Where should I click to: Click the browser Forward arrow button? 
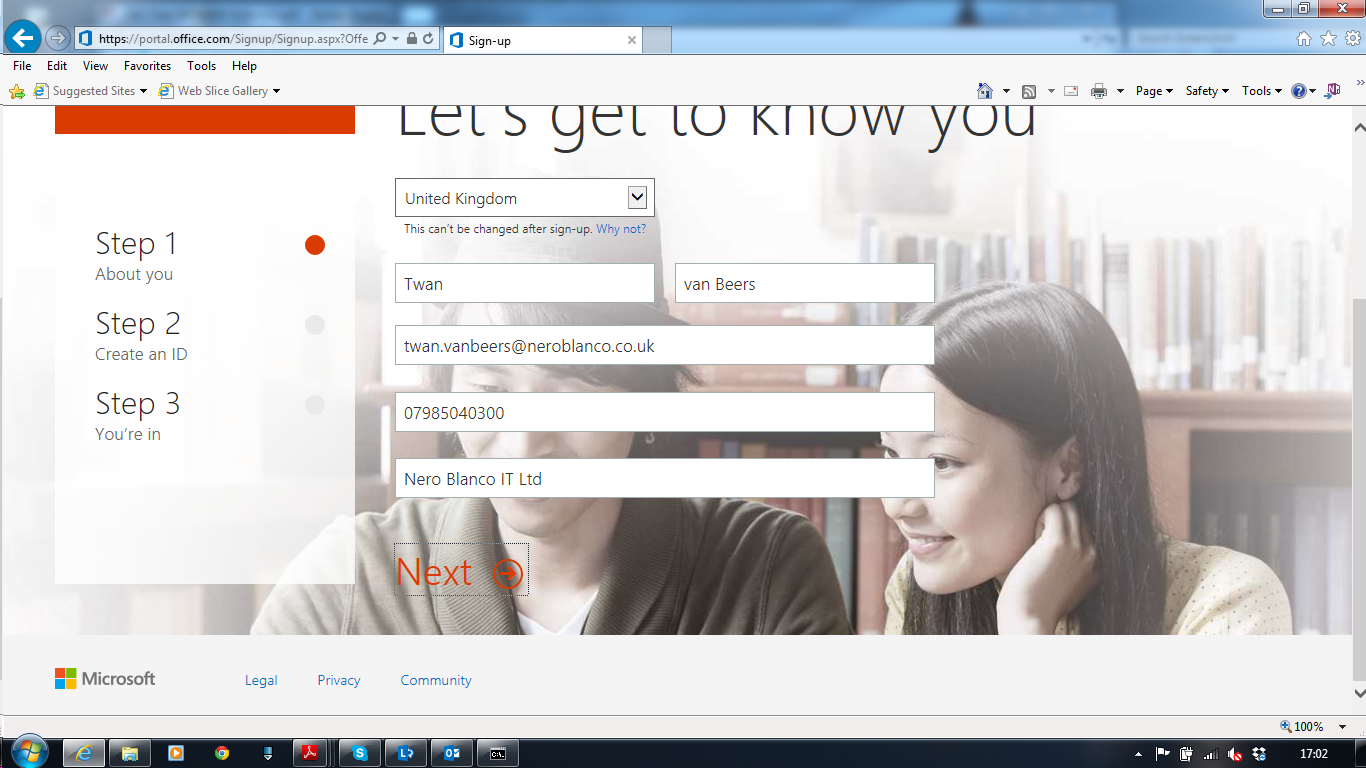tap(57, 38)
